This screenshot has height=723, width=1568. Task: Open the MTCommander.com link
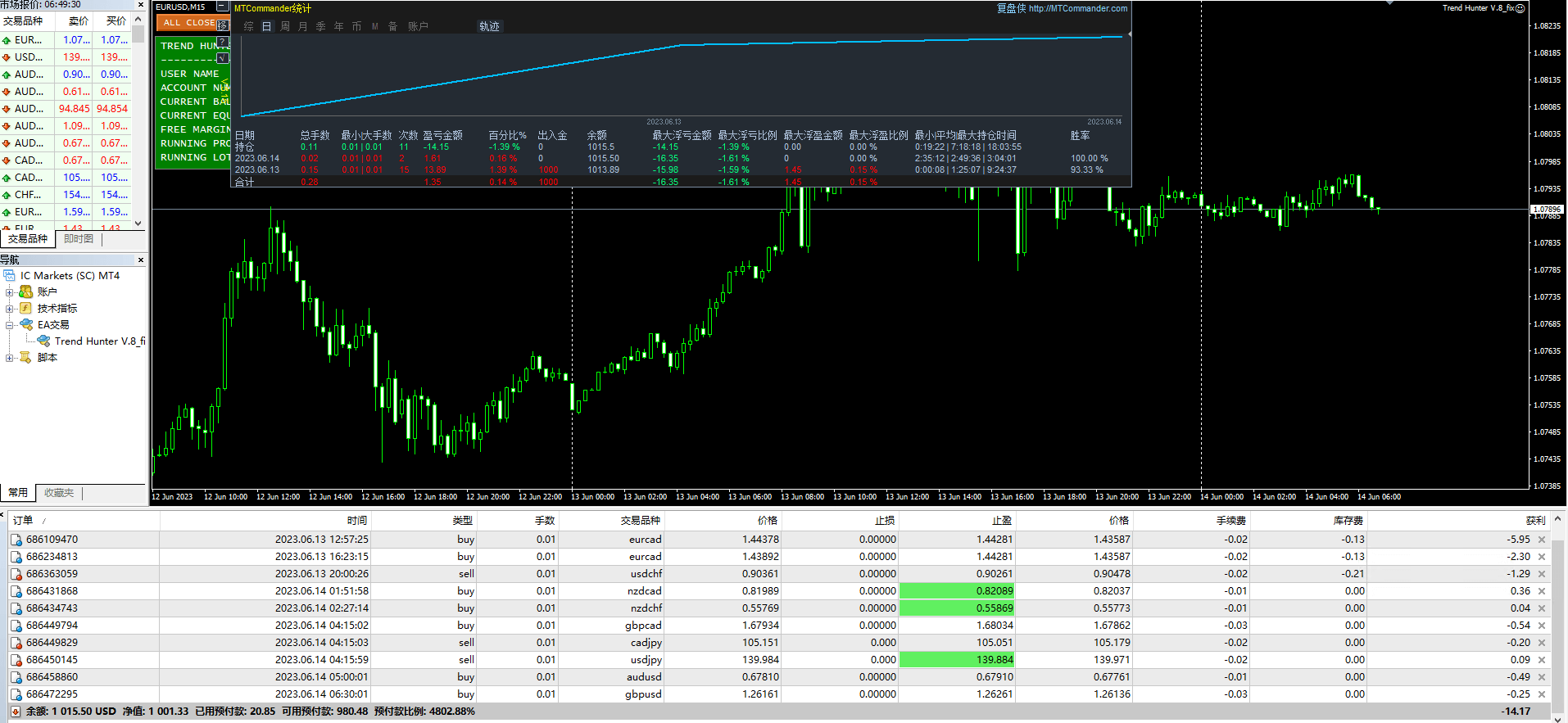(1077, 9)
